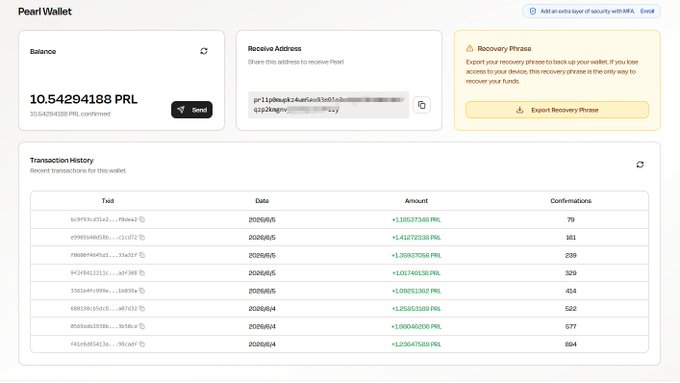Click the 239 confirmations cell
Screen dimensions: 680x383
pyautogui.click(x=571, y=255)
